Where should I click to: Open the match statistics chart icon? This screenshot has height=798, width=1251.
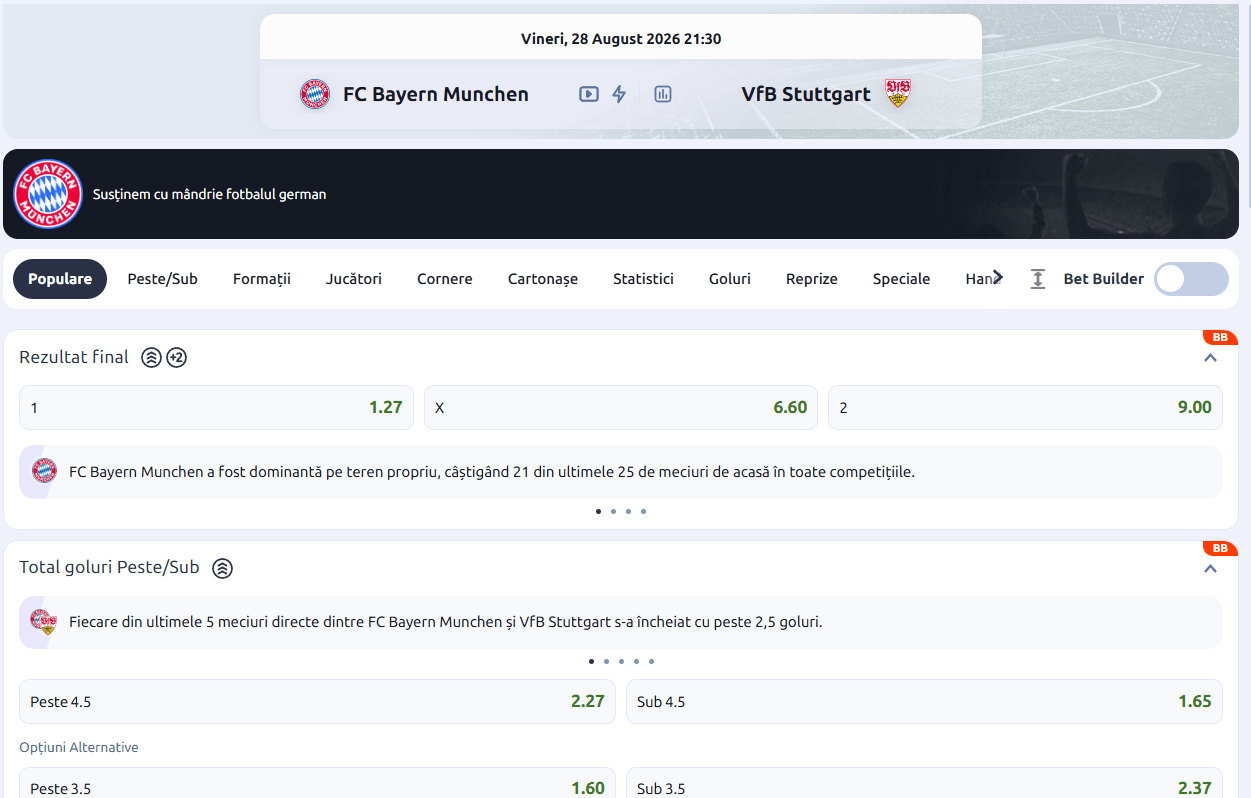(663, 94)
